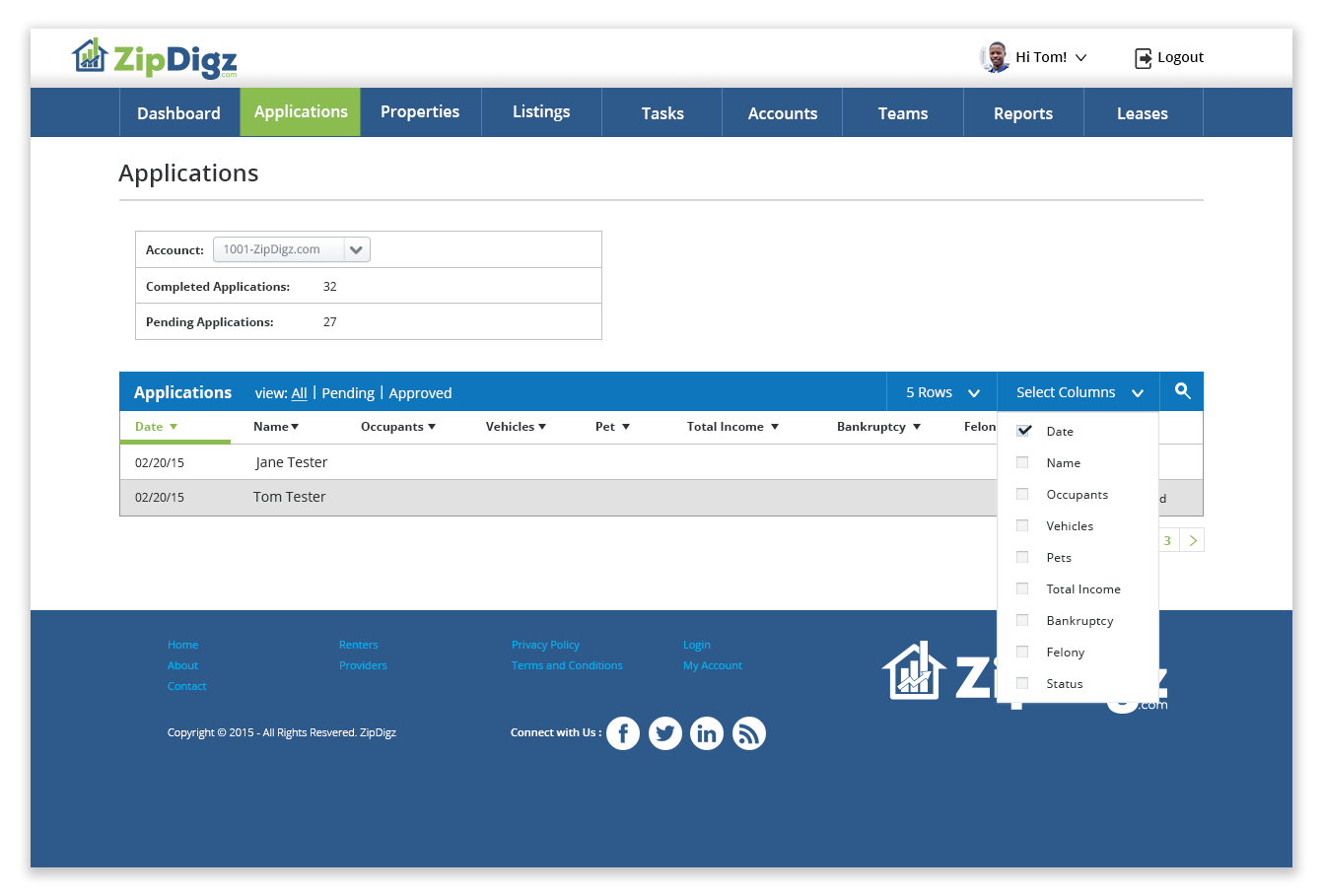This screenshot has height=896, width=1323.
Task: Switch to the Teams tab
Action: (903, 112)
